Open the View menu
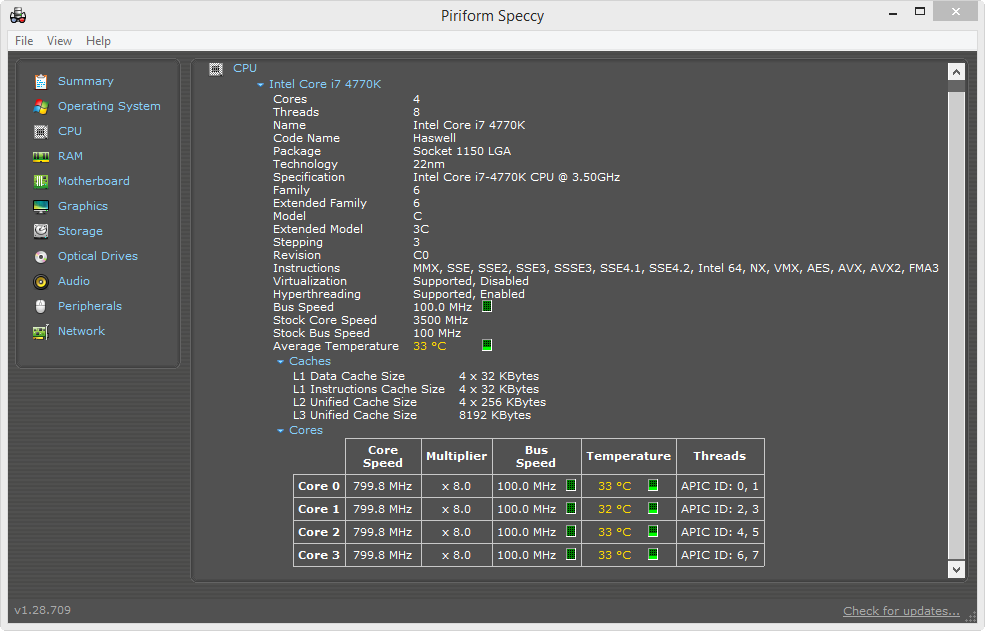 pos(59,41)
